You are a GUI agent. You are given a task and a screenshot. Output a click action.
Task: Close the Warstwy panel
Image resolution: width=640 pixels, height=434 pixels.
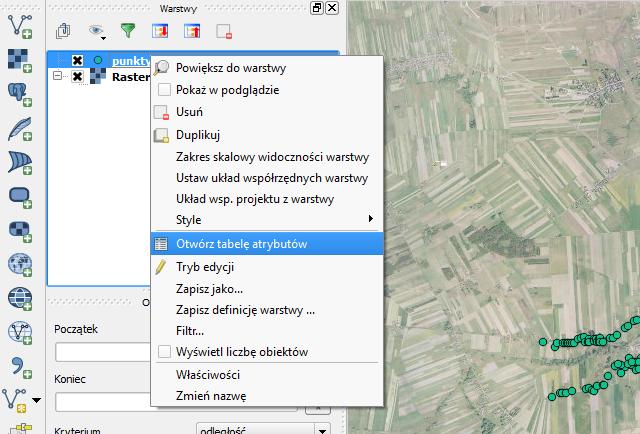pos(332,8)
